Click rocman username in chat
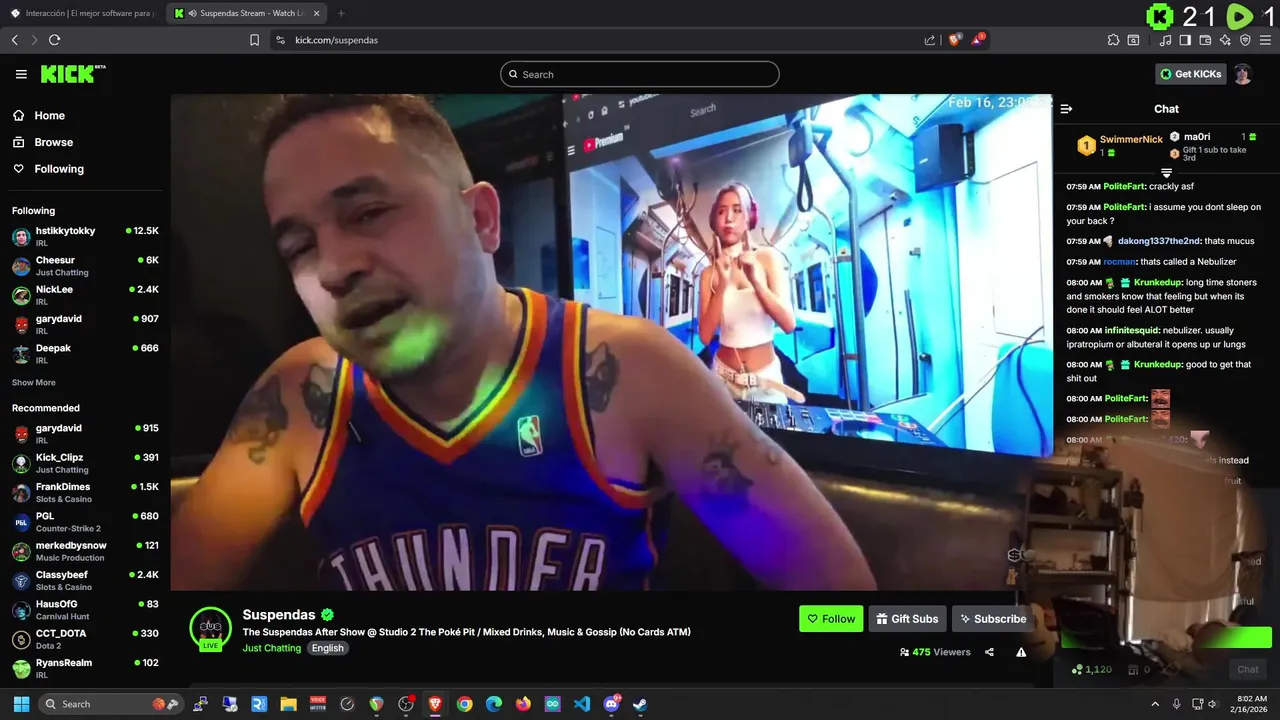This screenshot has height=720, width=1280. (1119, 262)
